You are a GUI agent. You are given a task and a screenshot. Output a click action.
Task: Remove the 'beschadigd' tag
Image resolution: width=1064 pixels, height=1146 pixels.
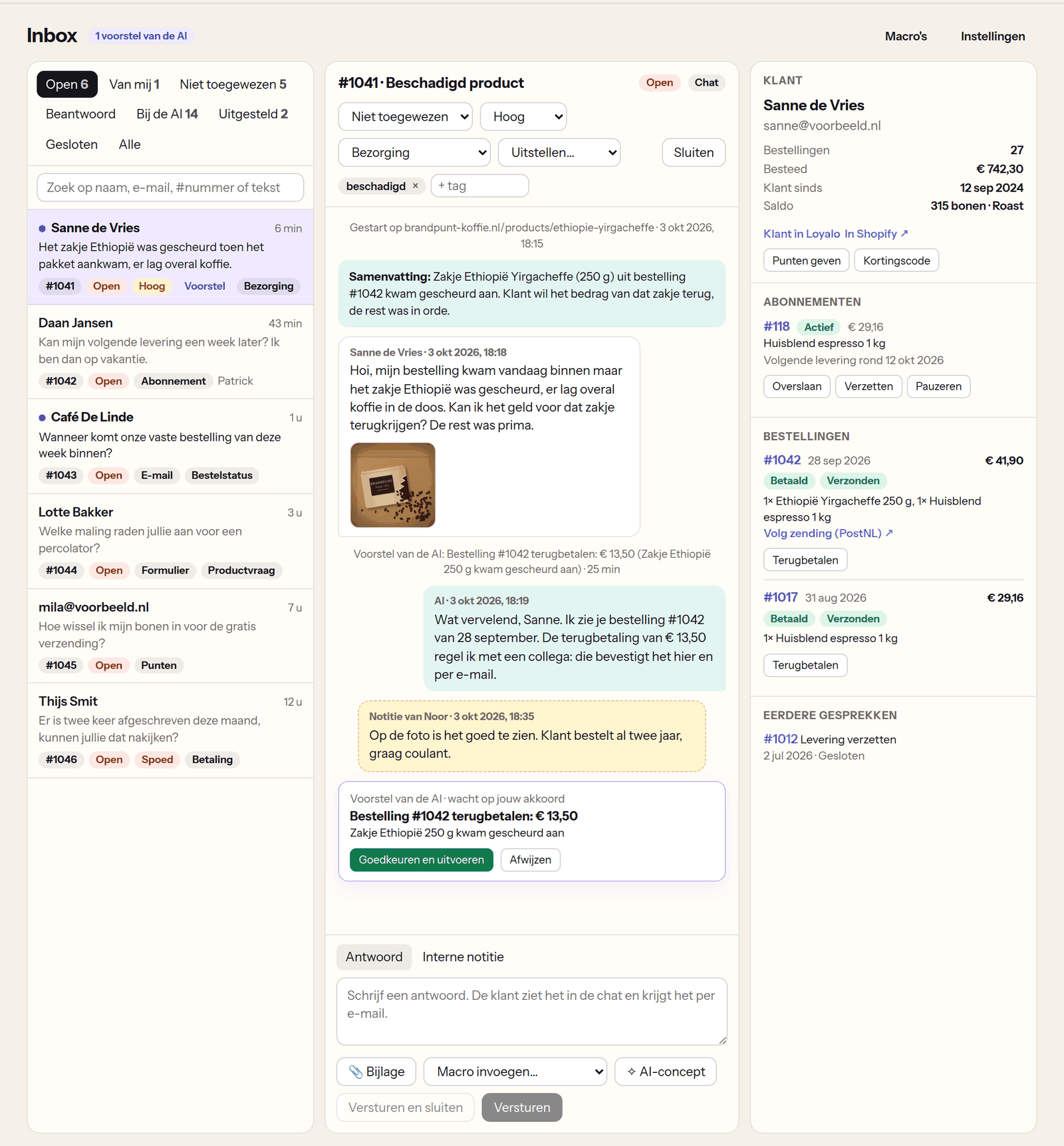point(416,186)
